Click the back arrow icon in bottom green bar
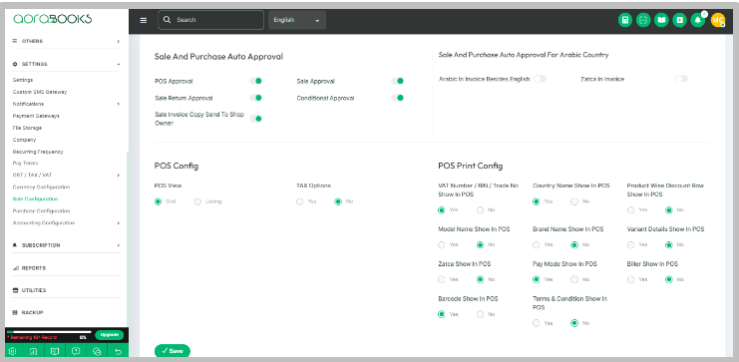The image size is (739, 362). point(118,351)
